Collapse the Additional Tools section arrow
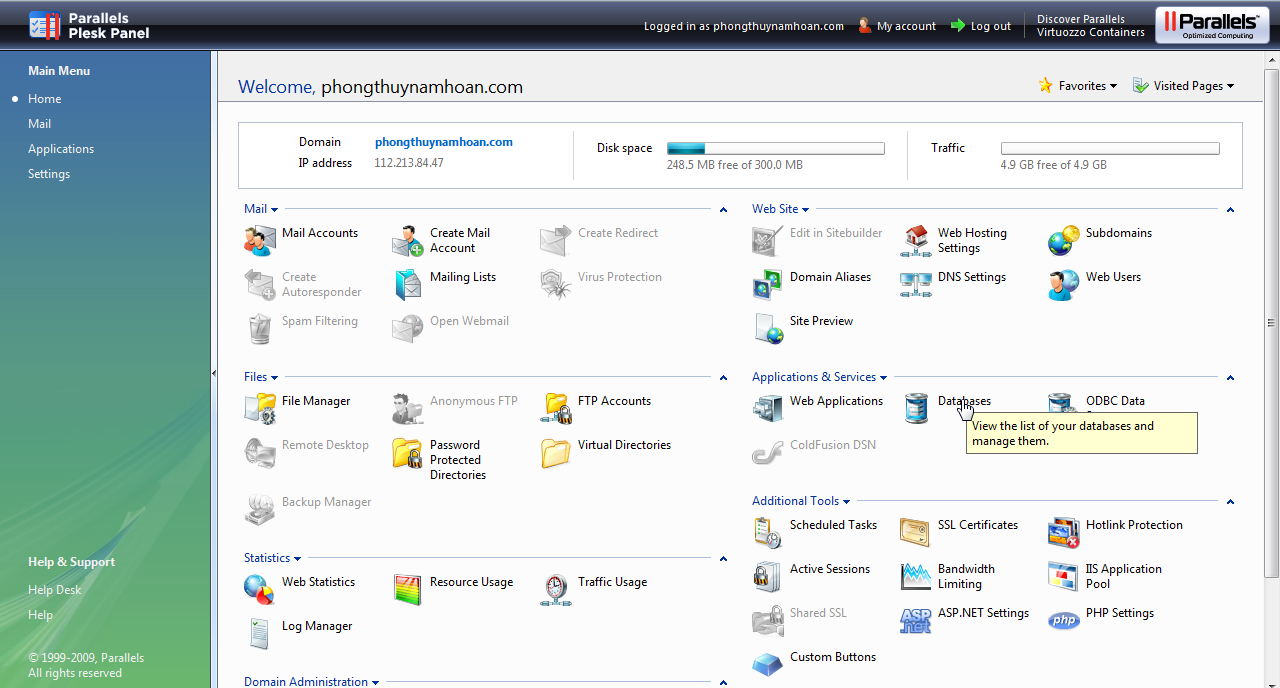Image resolution: width=1280 pixels, height=688 pixels. [x=1230, y=502]
